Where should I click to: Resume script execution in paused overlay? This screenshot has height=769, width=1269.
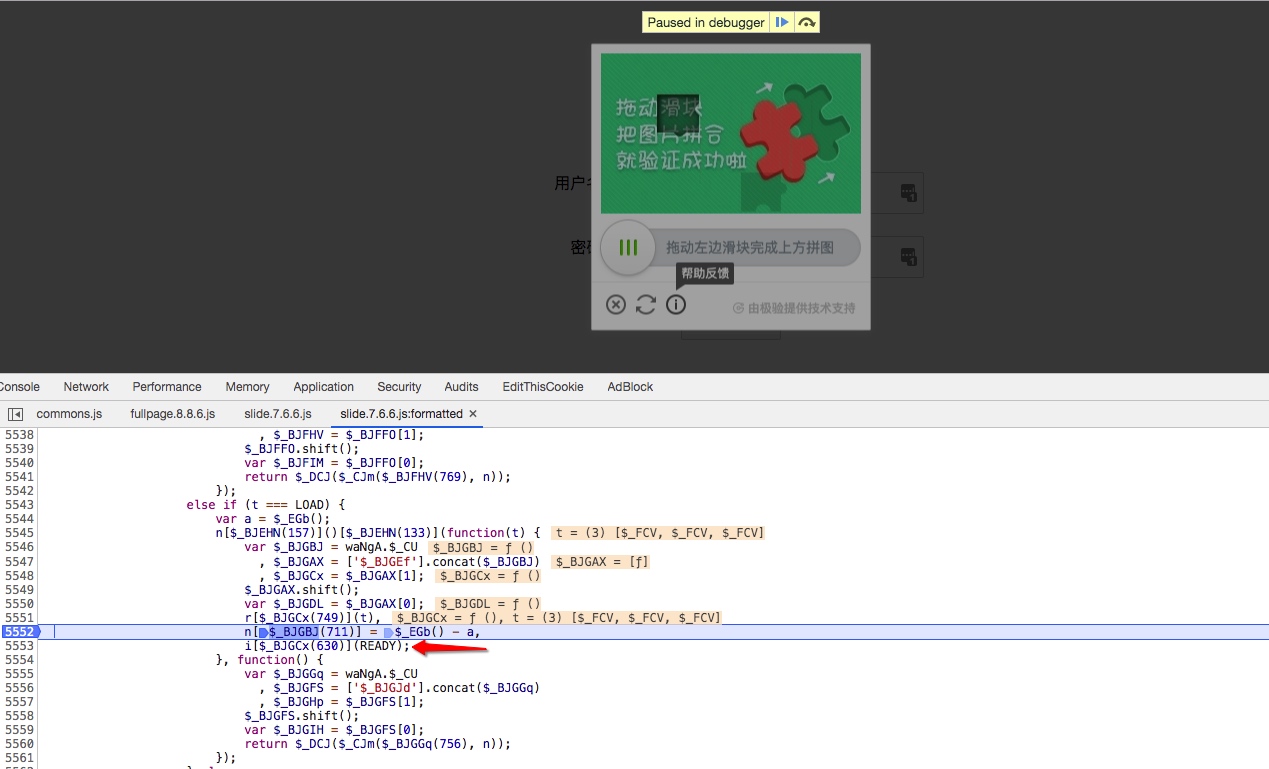(782, 22)
